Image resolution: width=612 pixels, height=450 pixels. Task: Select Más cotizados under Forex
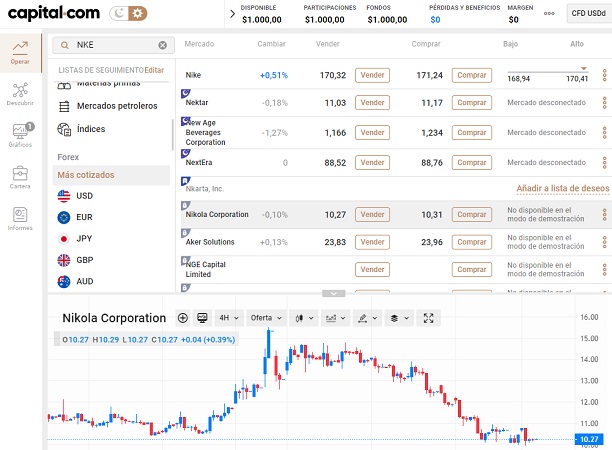111,175
